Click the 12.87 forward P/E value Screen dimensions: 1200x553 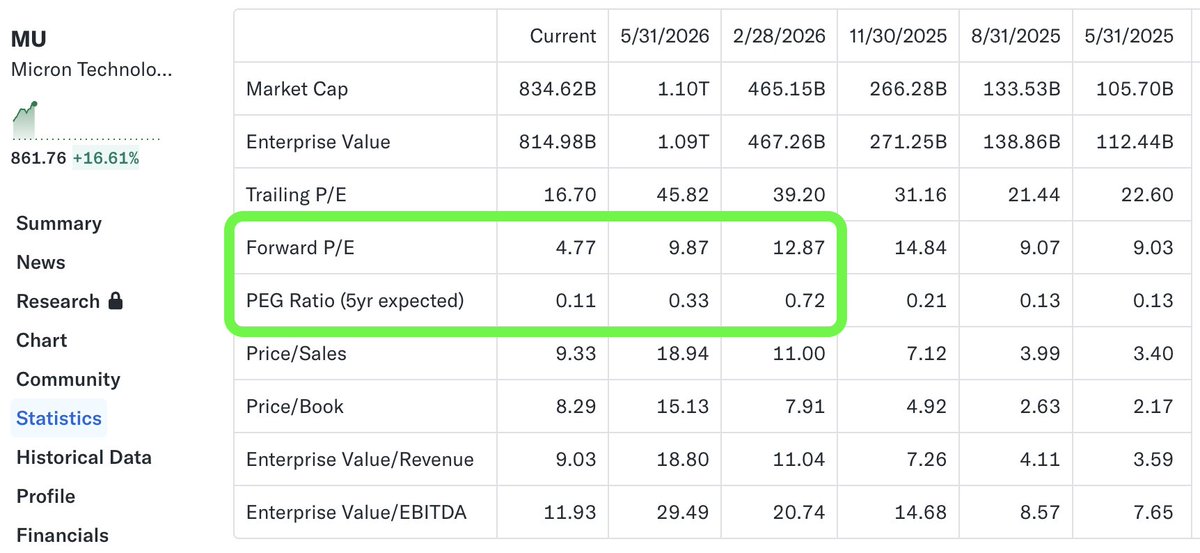(801, 248)
